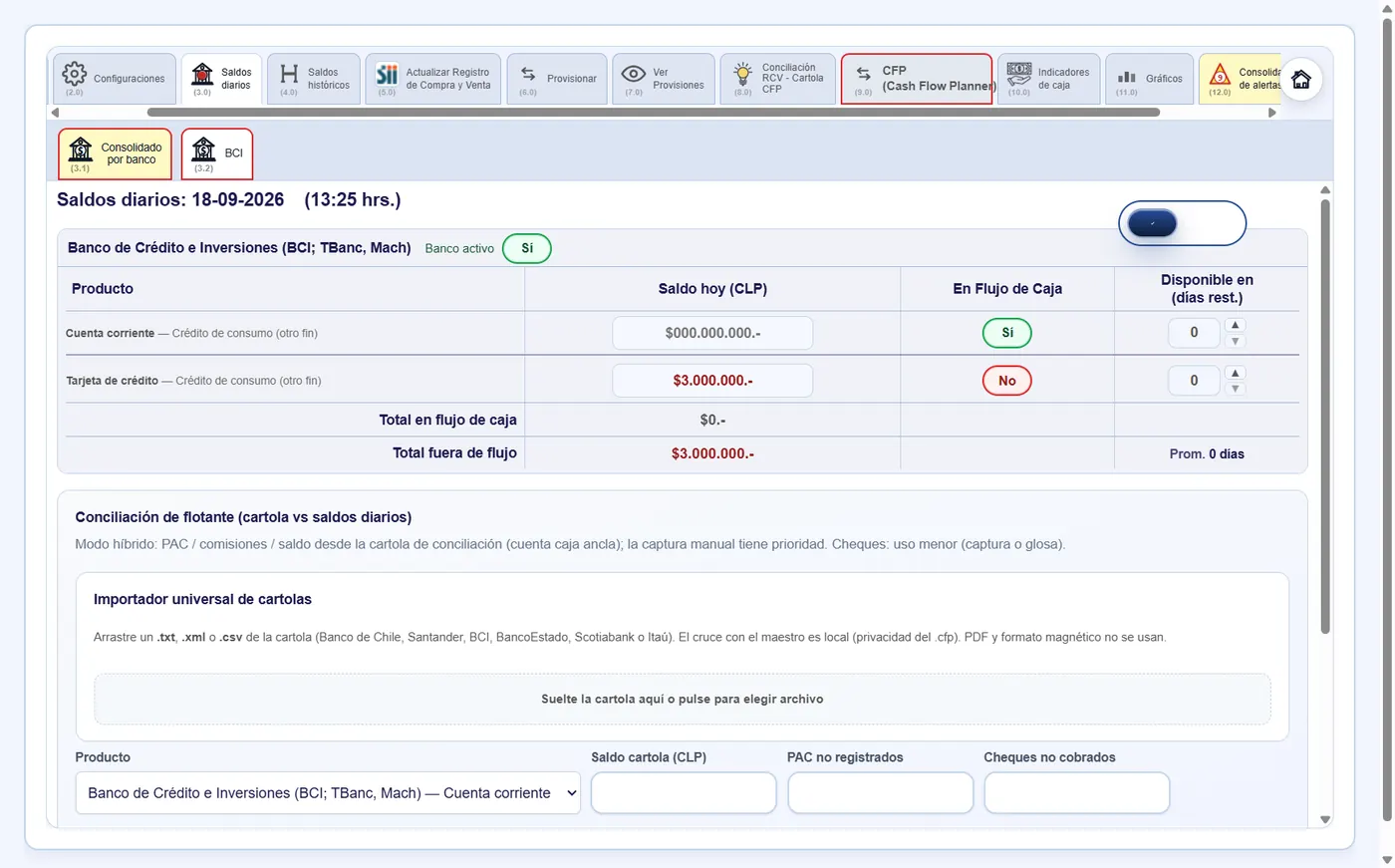
Task: Click the Provisionar arrows icon
Action: (528, 75)
